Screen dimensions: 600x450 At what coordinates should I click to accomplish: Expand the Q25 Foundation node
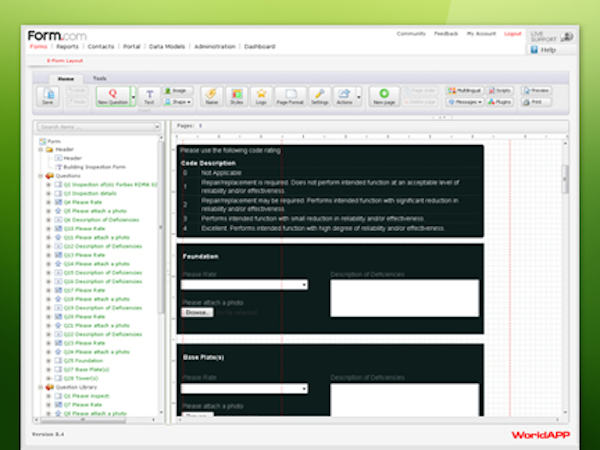point(49,360)
